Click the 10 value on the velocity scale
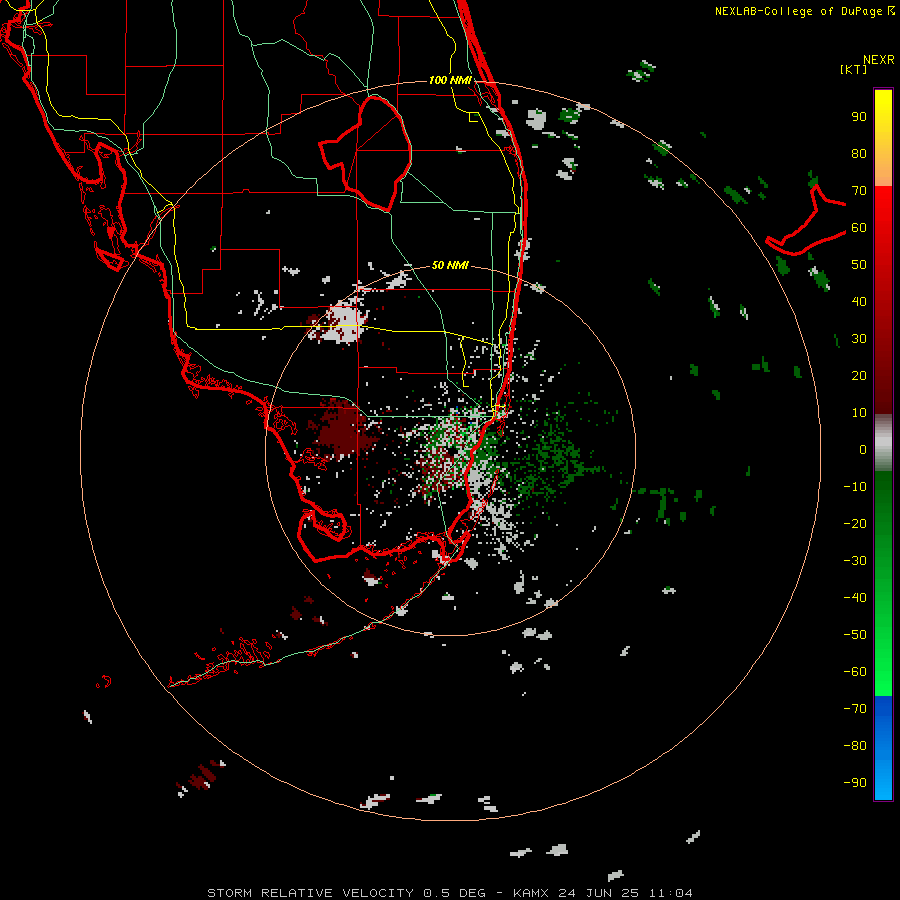The image size is (900, 900). (x=859, y=413)
